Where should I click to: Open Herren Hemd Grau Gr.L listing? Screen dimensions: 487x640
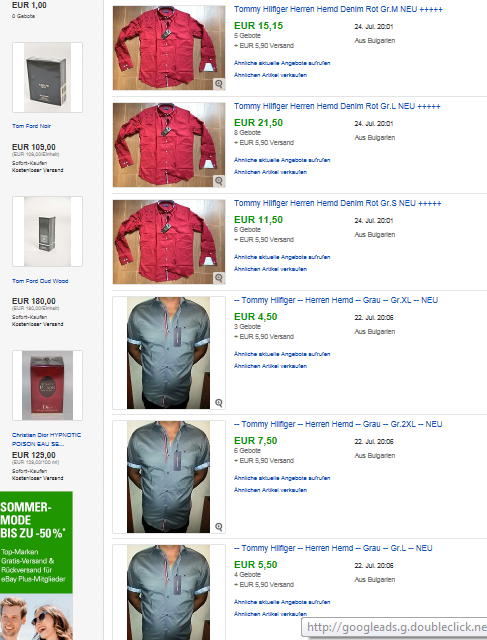point(333,548)
